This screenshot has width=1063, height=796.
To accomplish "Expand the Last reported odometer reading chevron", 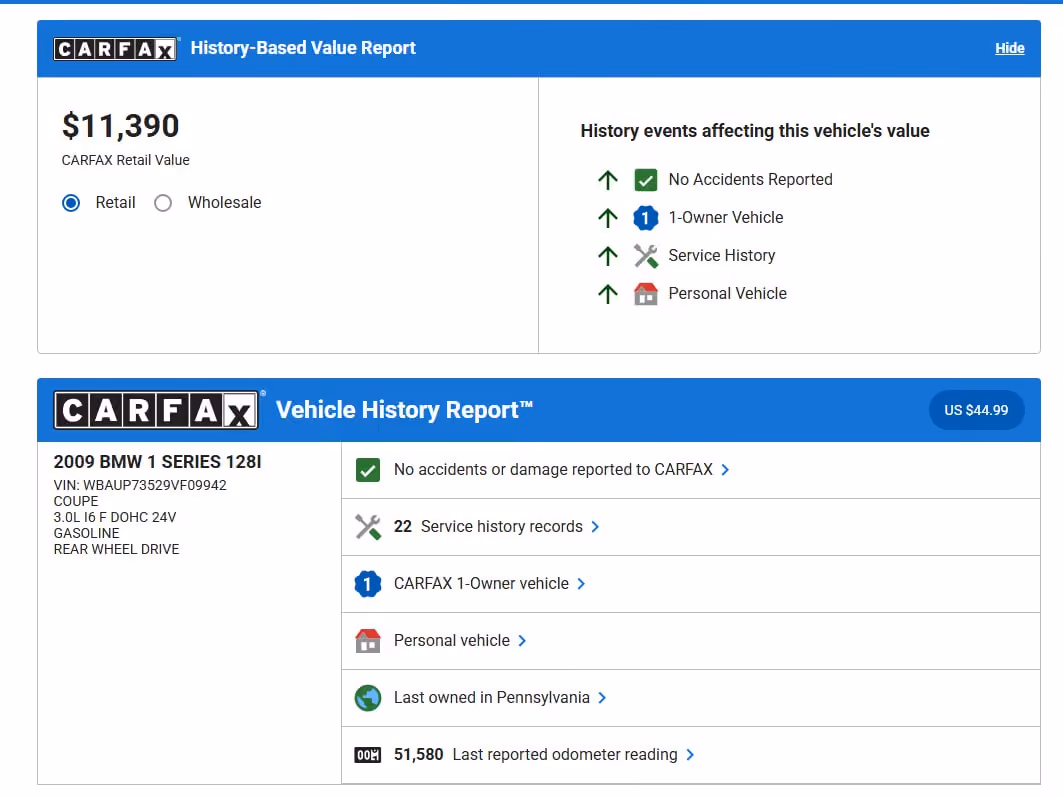I will pyautogui.click(x=689, y=755).
